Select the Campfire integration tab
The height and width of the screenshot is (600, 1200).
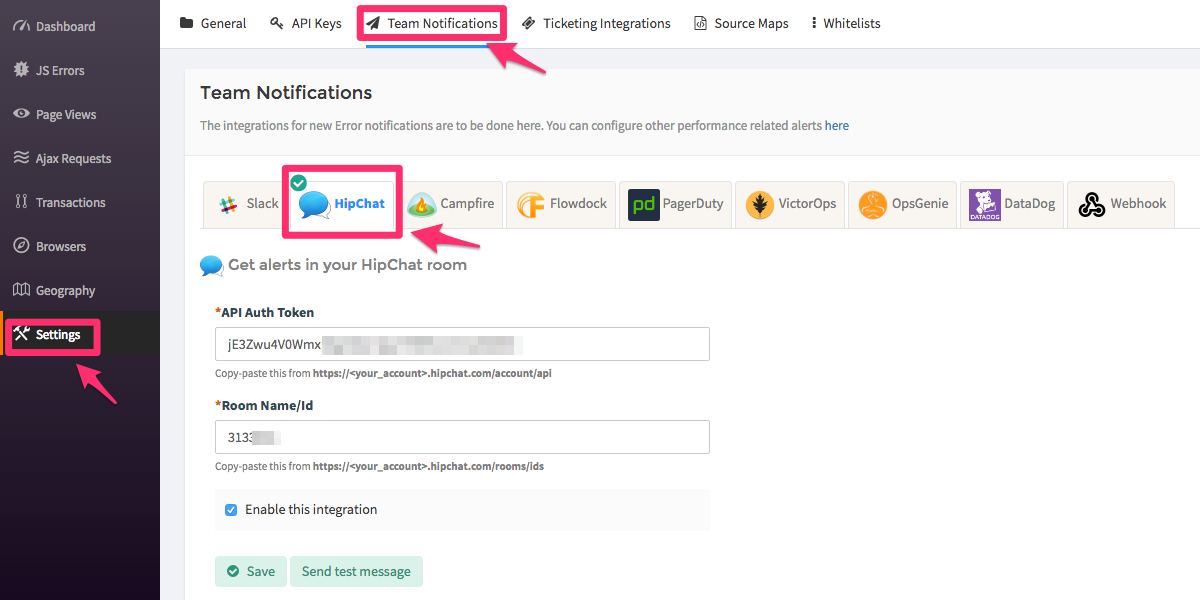point(452,204)
